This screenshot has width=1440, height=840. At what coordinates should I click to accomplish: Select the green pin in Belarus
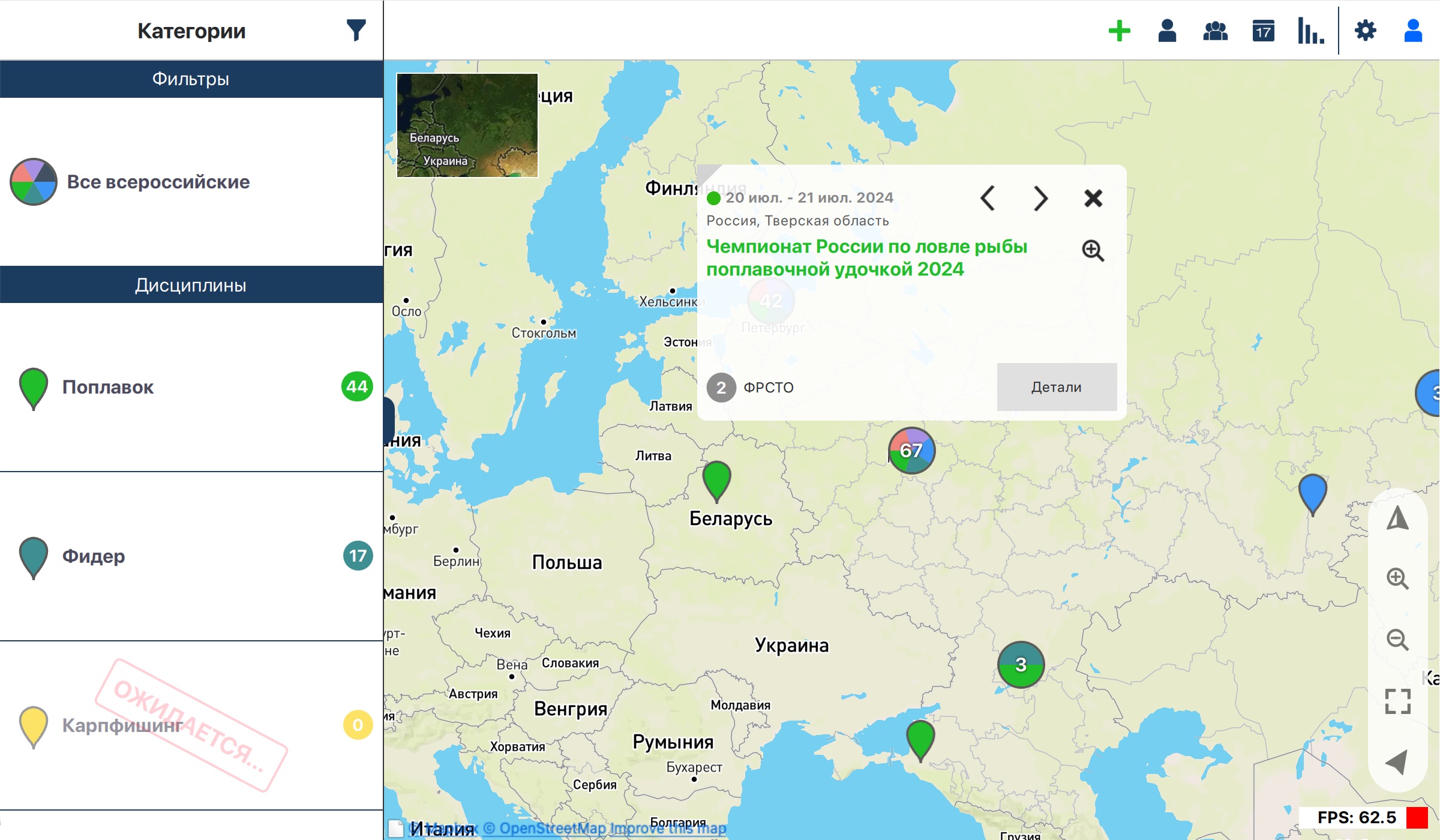[716, 481]
